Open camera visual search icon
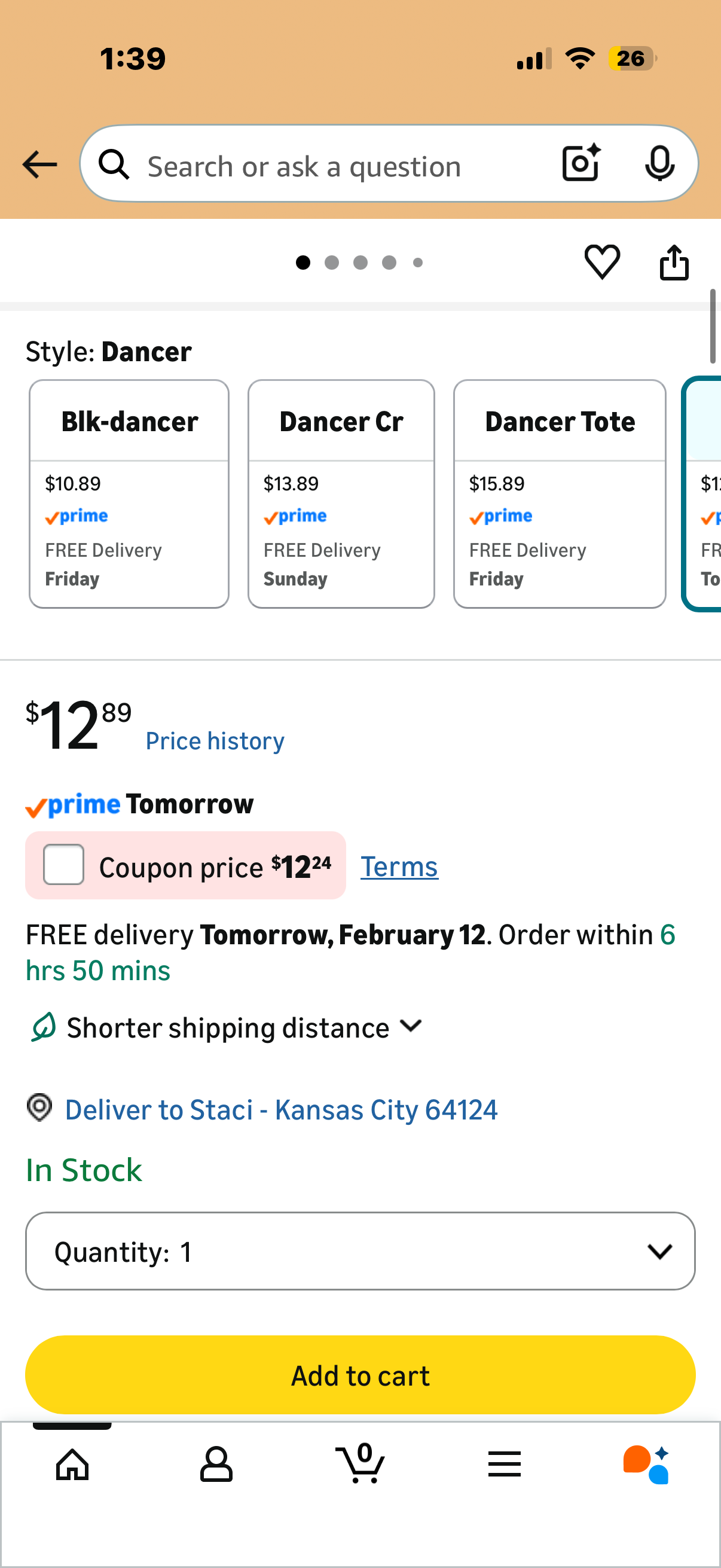This screenshot has height=1568, width=721. [581, 163]
